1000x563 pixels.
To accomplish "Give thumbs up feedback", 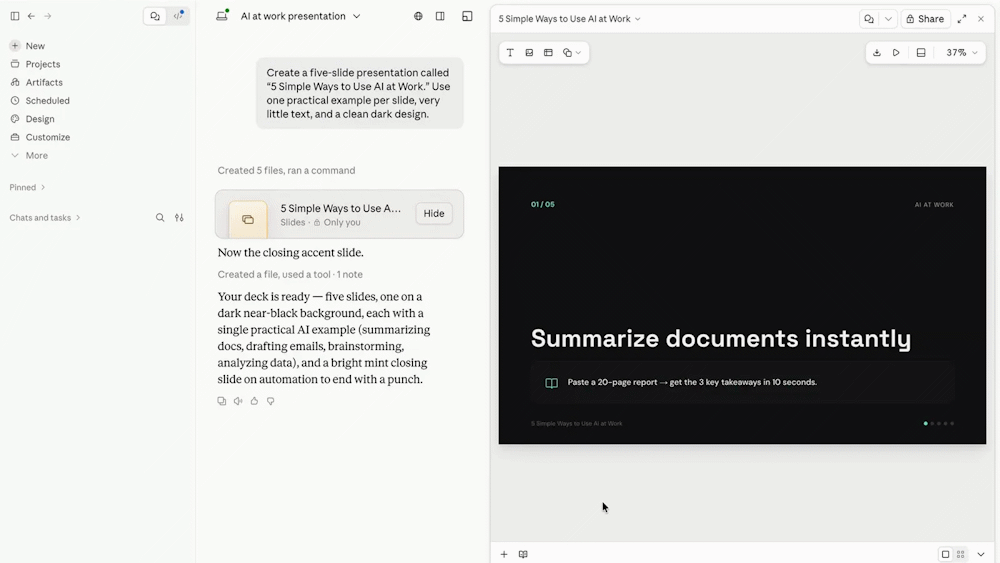I will (254, 401).
